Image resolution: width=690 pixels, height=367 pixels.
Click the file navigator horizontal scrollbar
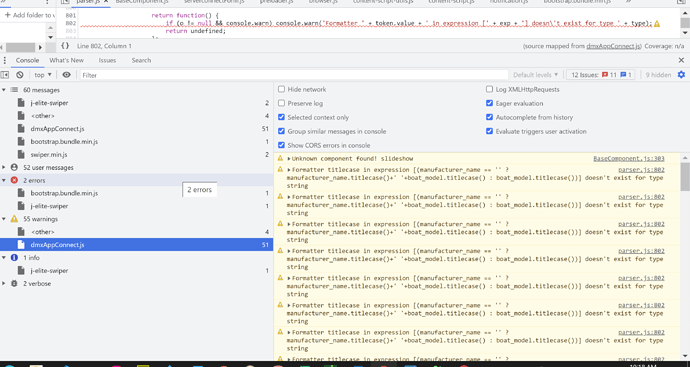point(20,47)
